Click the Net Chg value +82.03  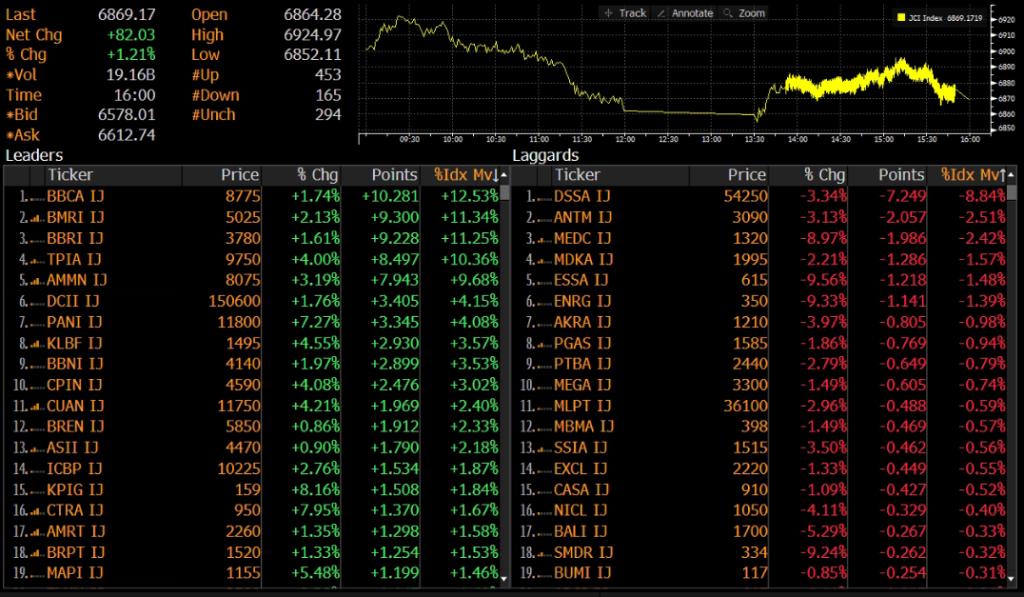point(131,35)
